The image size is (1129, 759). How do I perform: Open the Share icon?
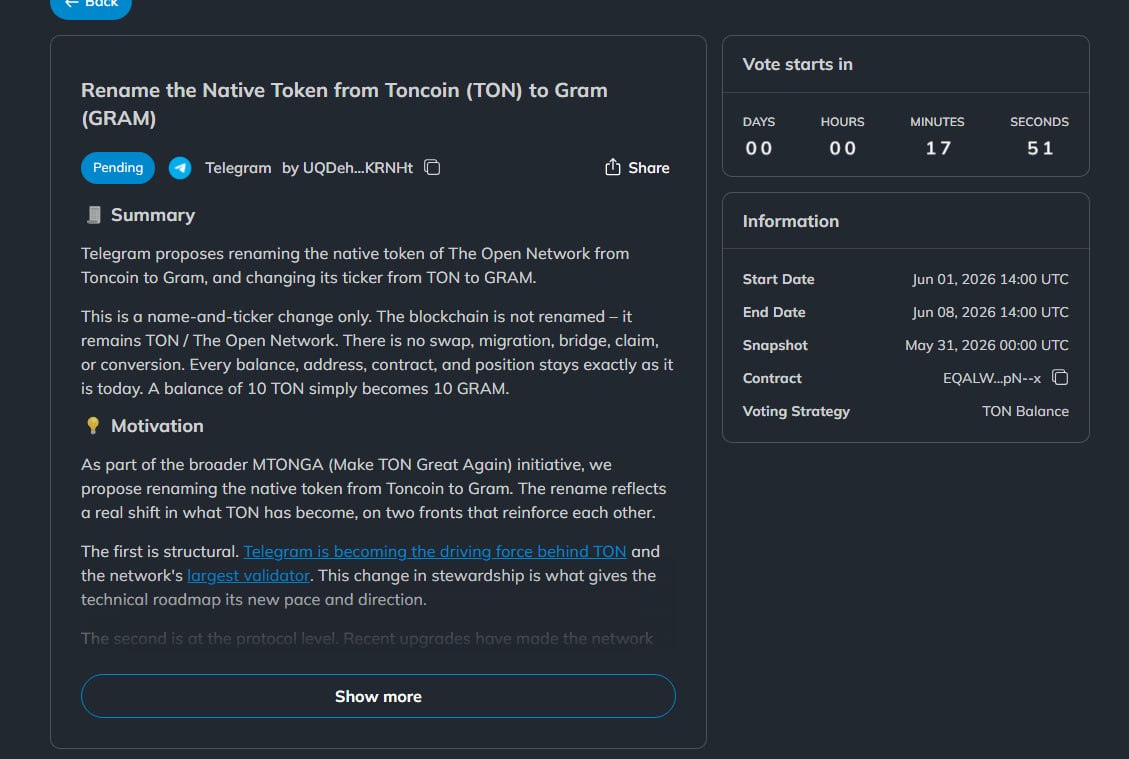click(612, 167)
